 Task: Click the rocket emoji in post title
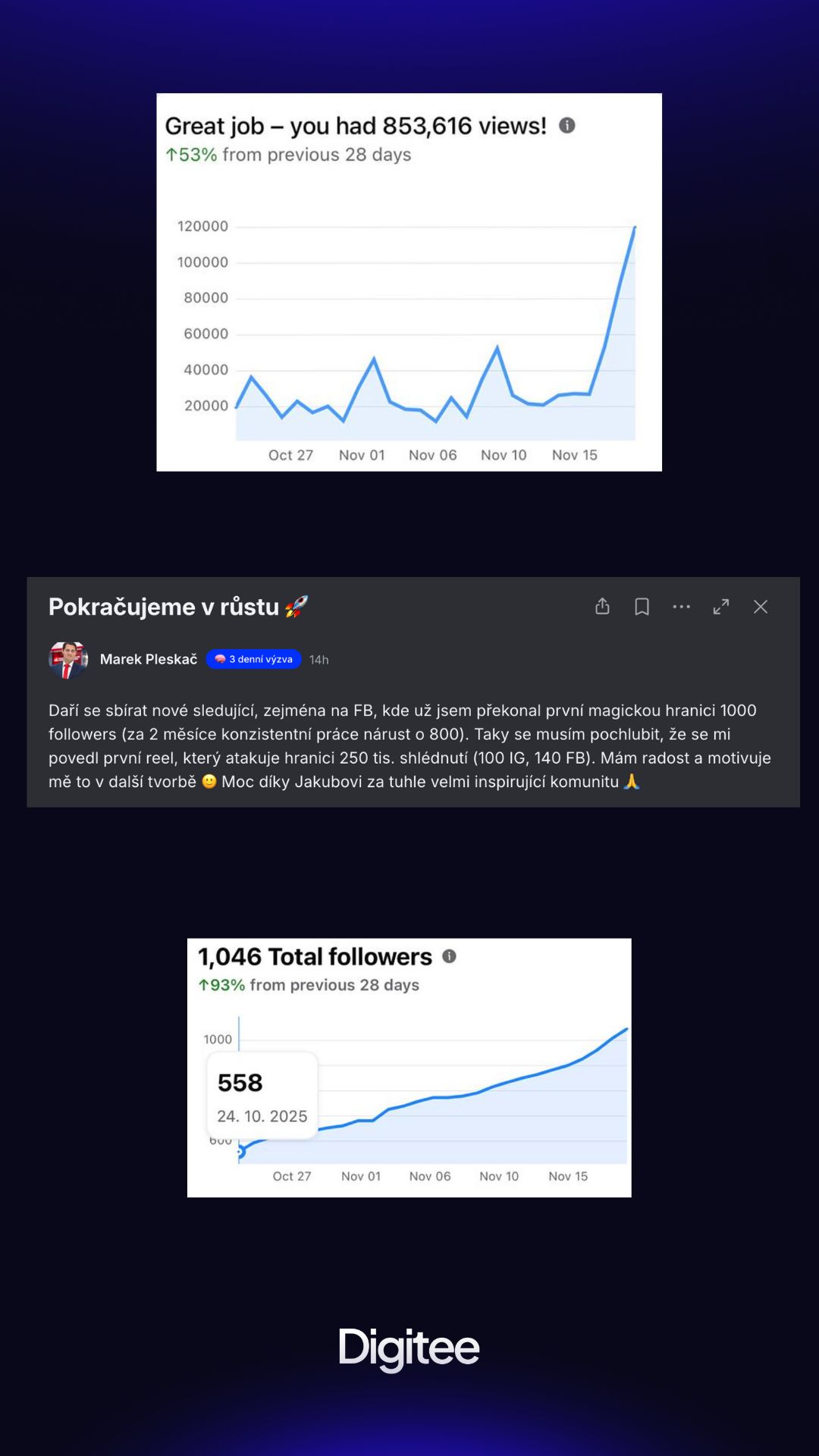(297, 607)
